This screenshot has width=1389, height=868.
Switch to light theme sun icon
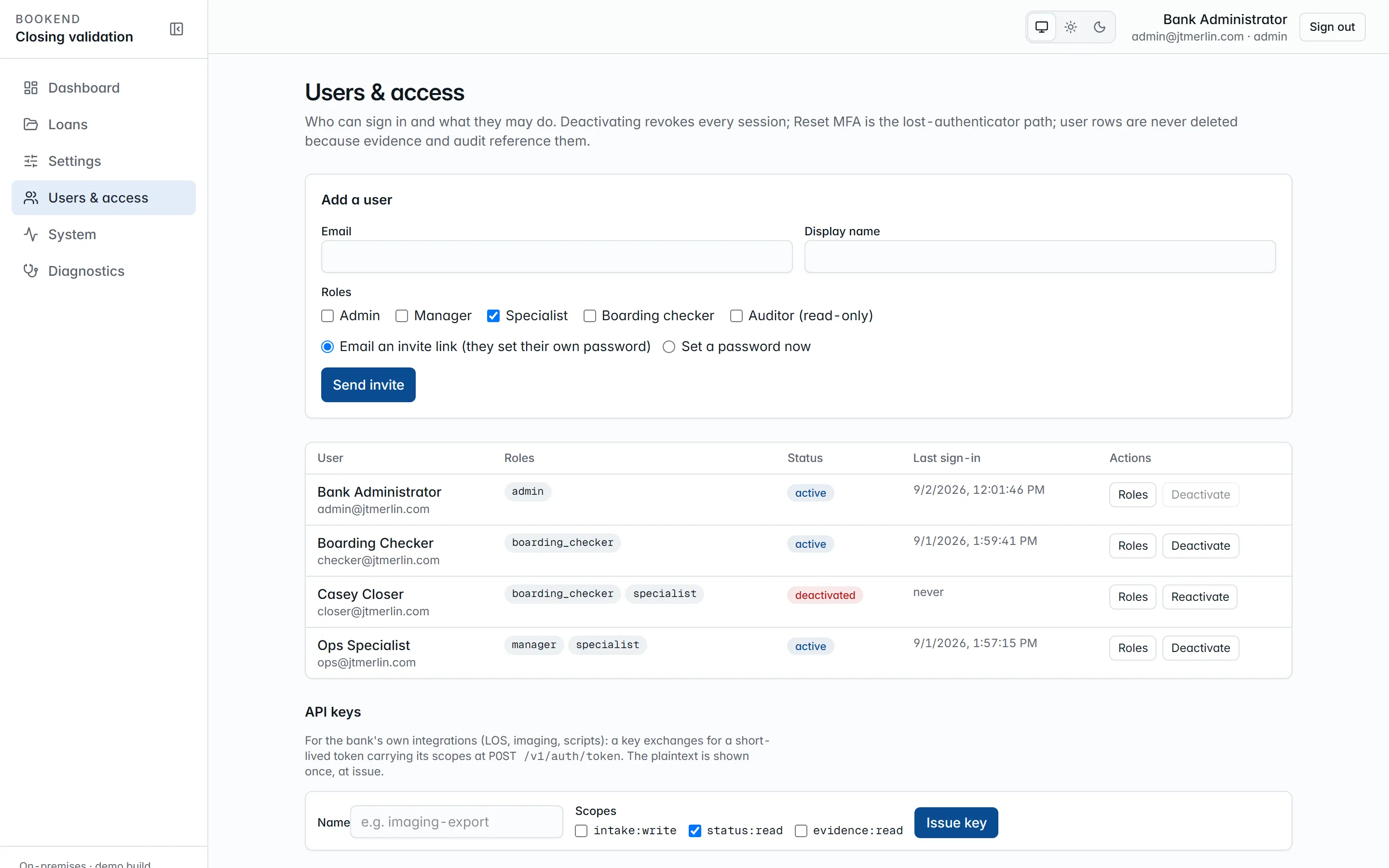coord(1071,27)
